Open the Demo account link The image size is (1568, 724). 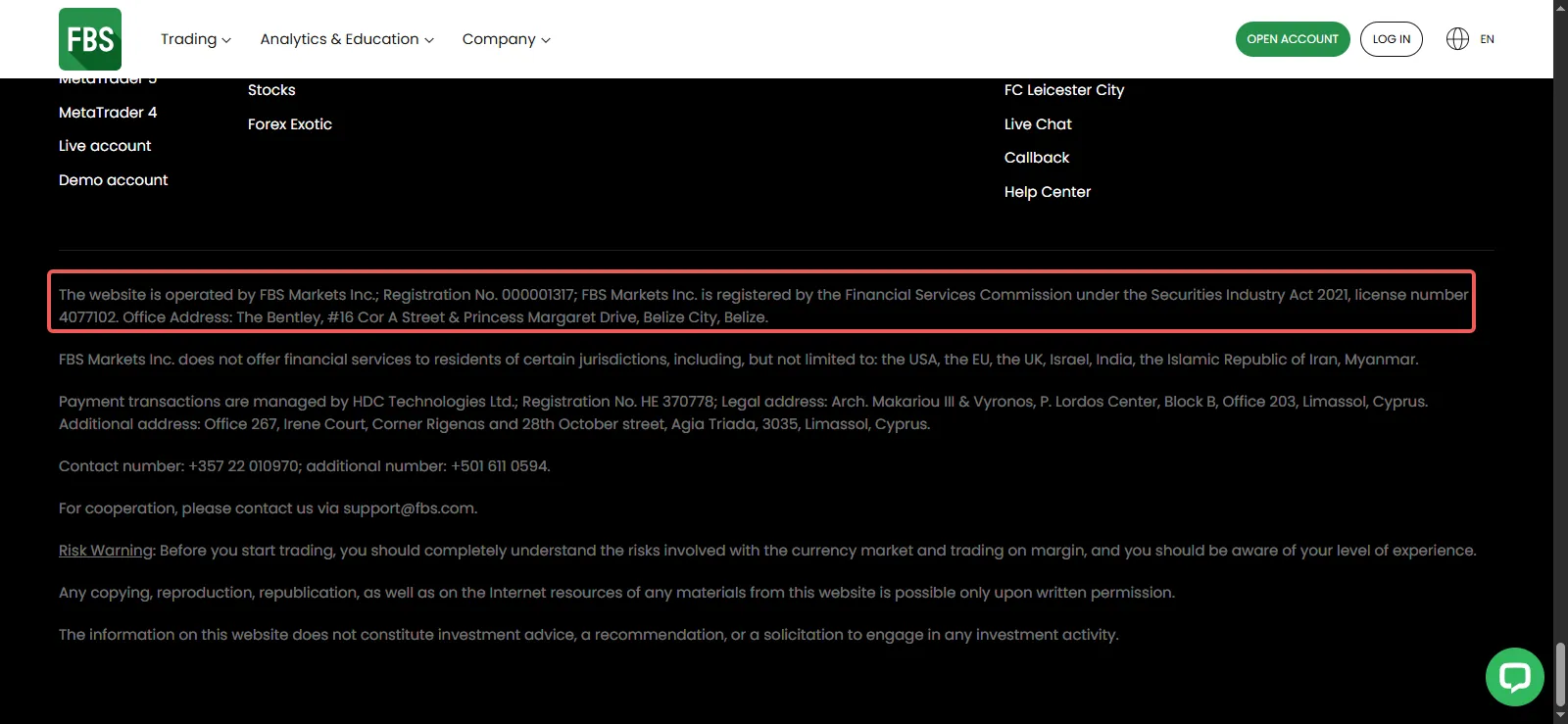click(x=114, y=180)
